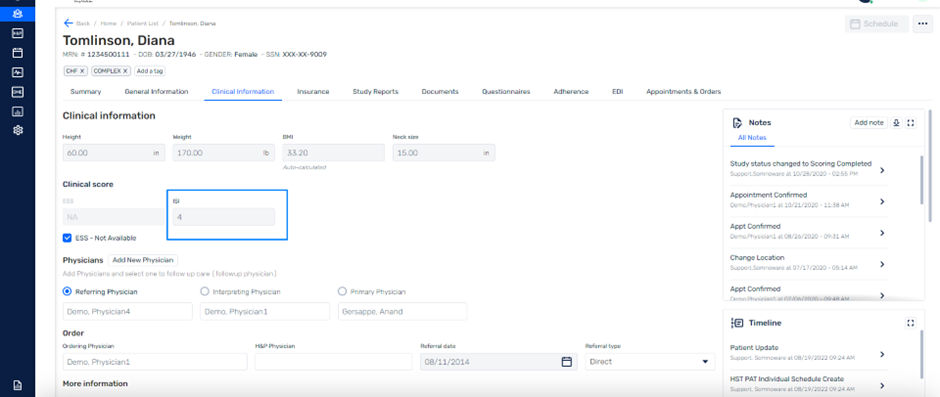Image resolution: width=940 pixels, height=397 pixels.
Task: Switch to the Insurance tab
Action: tap(313, 92)
